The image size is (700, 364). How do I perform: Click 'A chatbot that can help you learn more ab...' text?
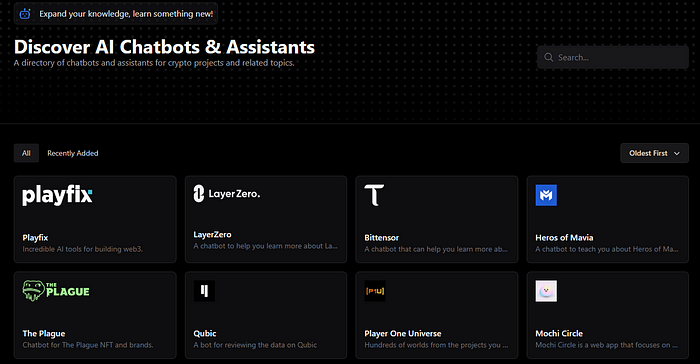(x=436, y=249)
